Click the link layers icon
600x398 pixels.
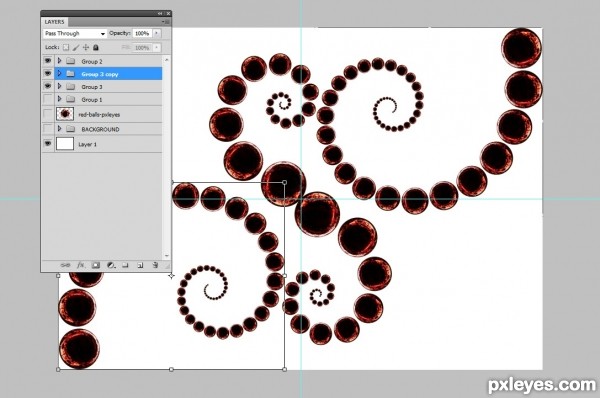coord(65,265)
